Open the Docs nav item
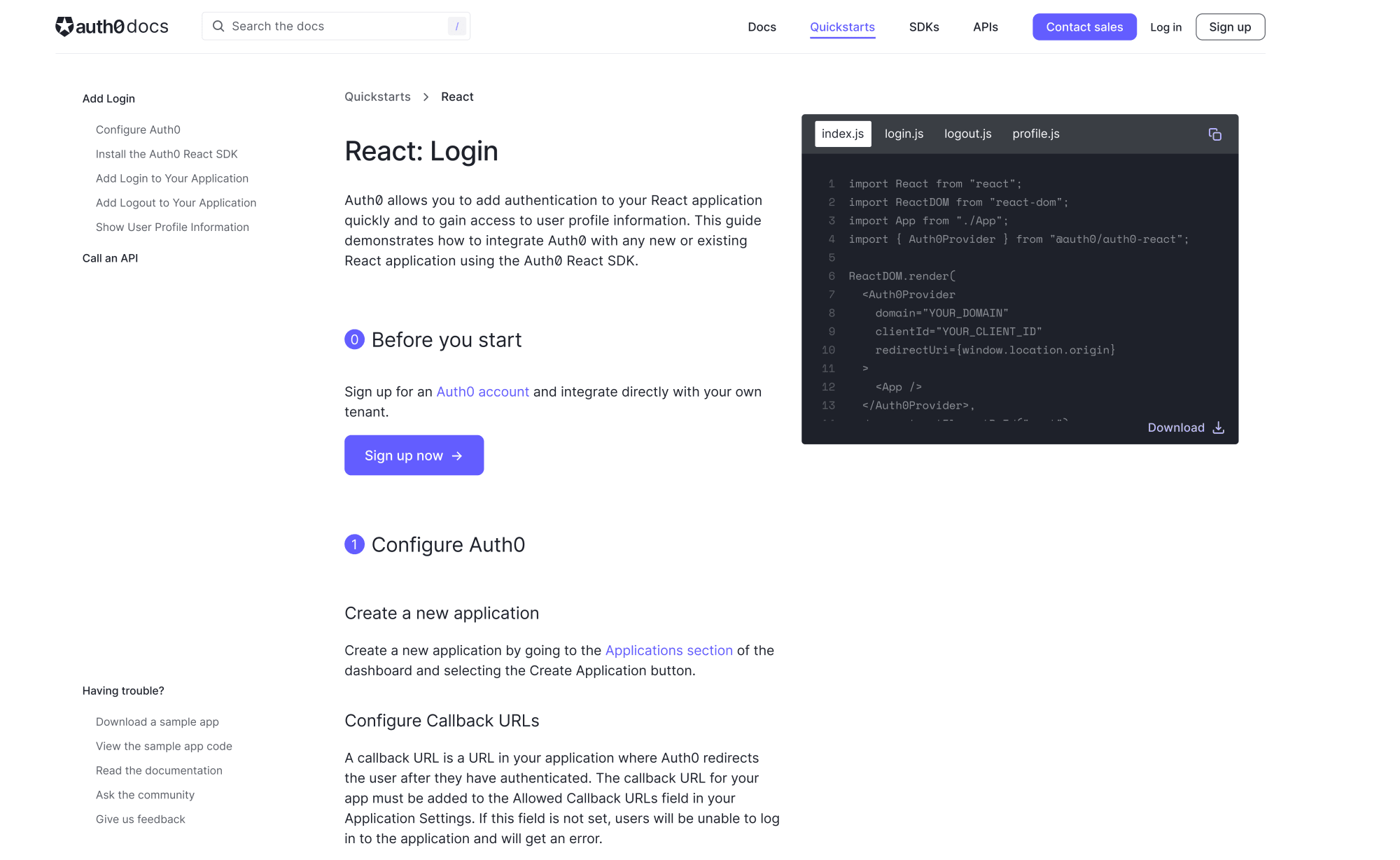Viewport: 1400px width, 860px height. [x=762, y=27]
